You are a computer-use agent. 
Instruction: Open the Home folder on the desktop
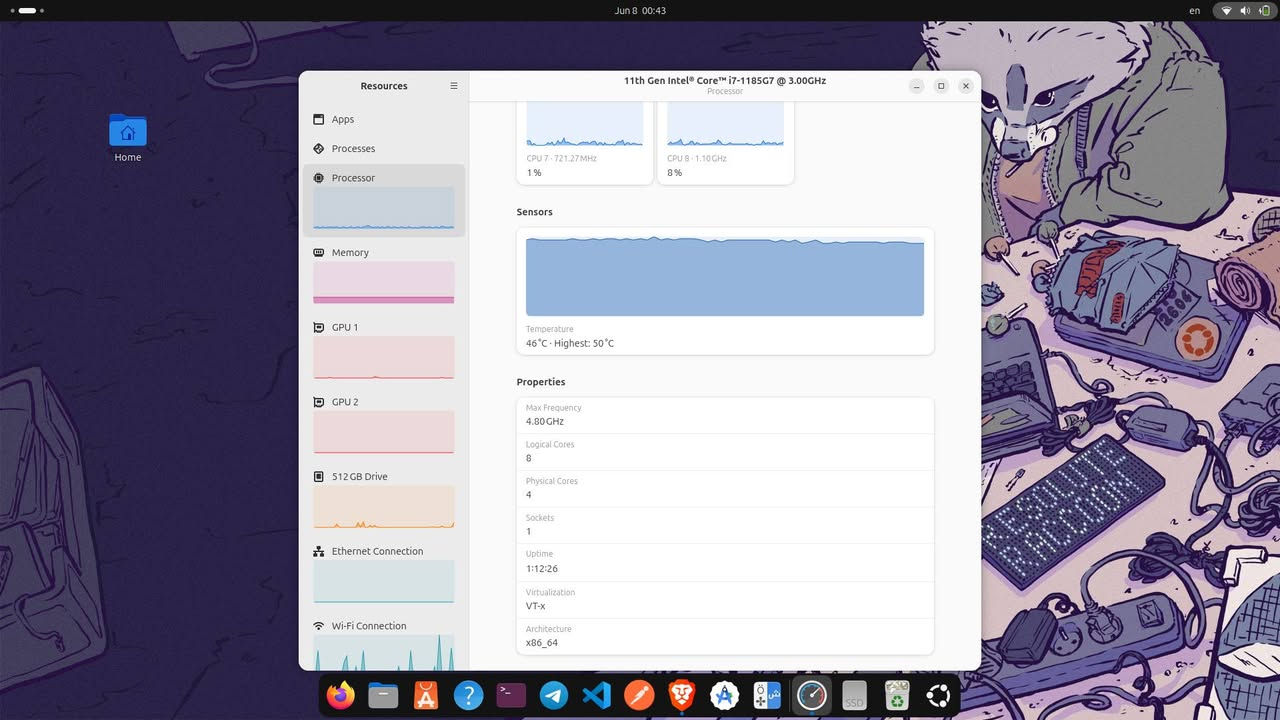click(128, 138)
